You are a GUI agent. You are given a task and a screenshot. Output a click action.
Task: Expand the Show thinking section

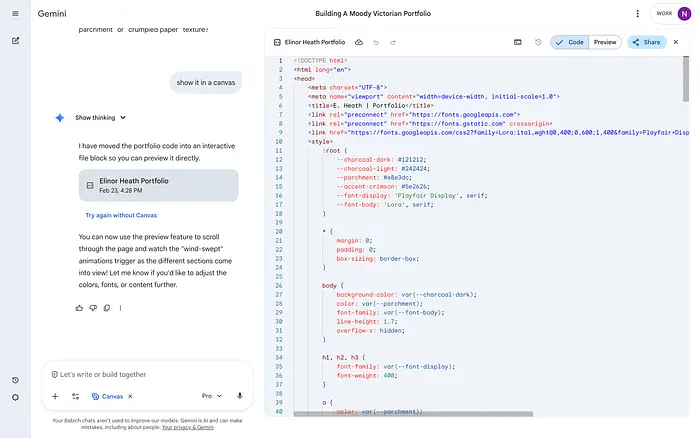point(100,117)
